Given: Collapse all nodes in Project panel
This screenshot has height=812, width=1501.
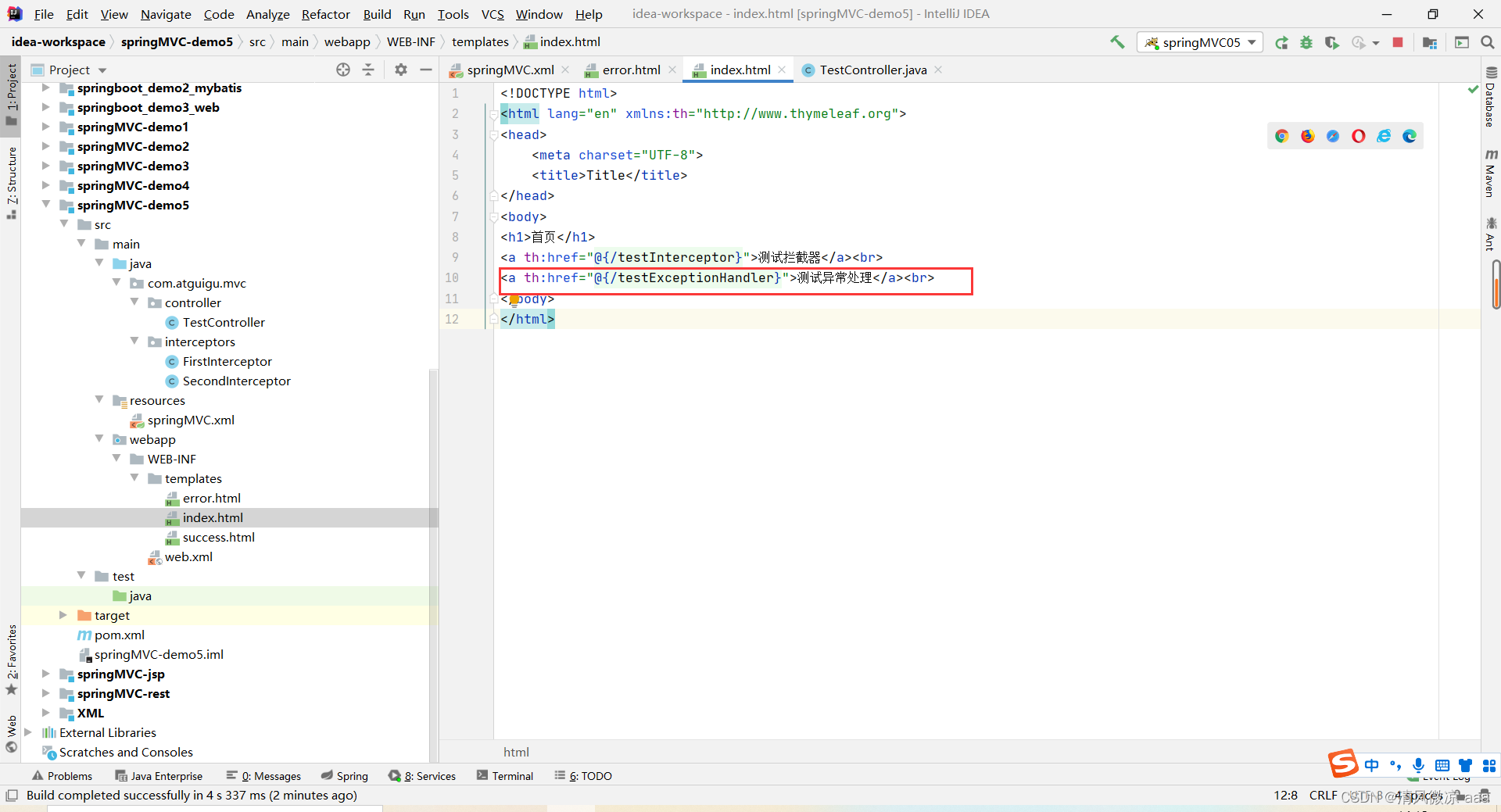Looking at the screenshot, I should (368, 70).
